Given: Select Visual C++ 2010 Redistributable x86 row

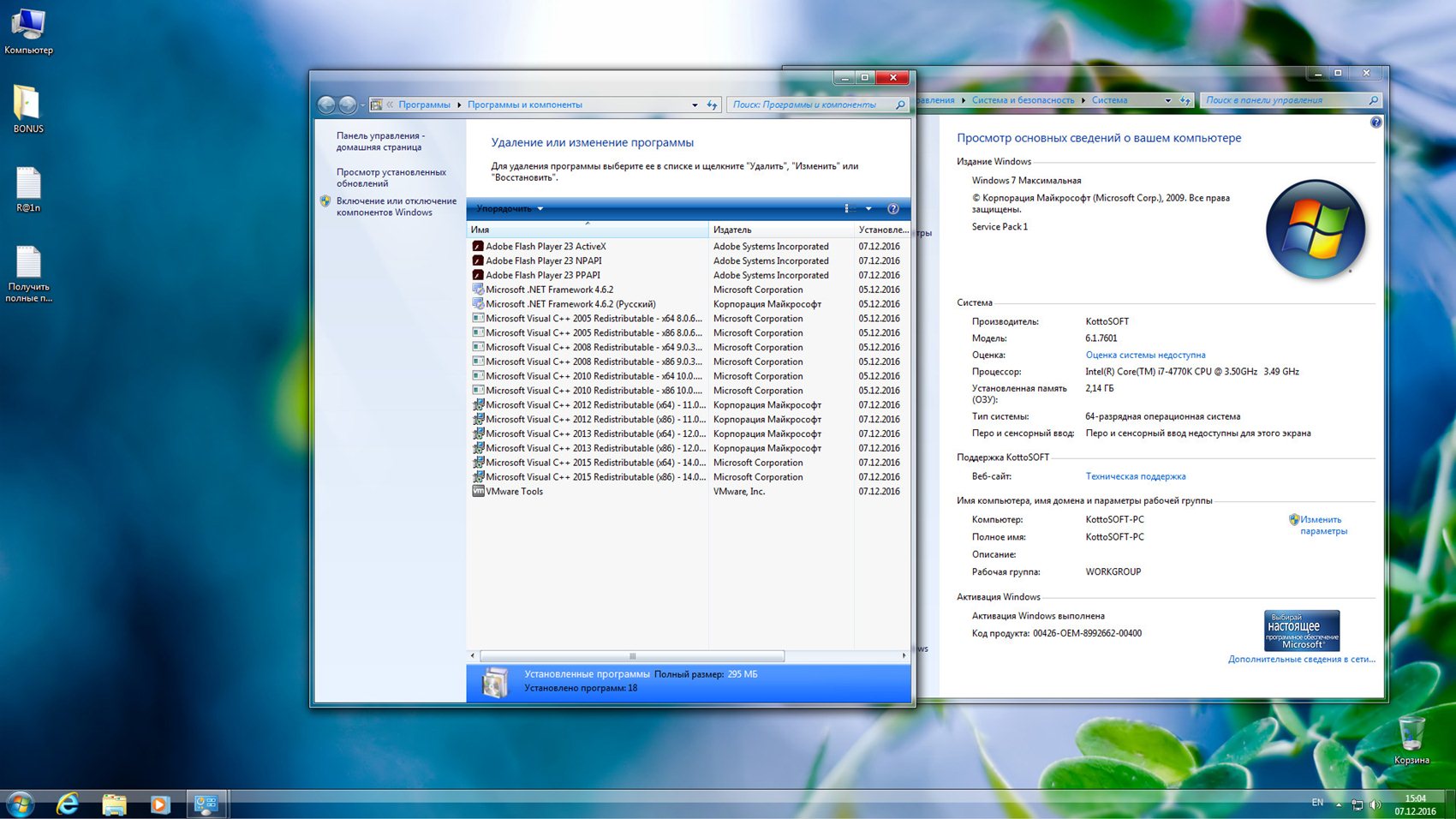Looking at the screenshot, I should (x=688, y=390).
